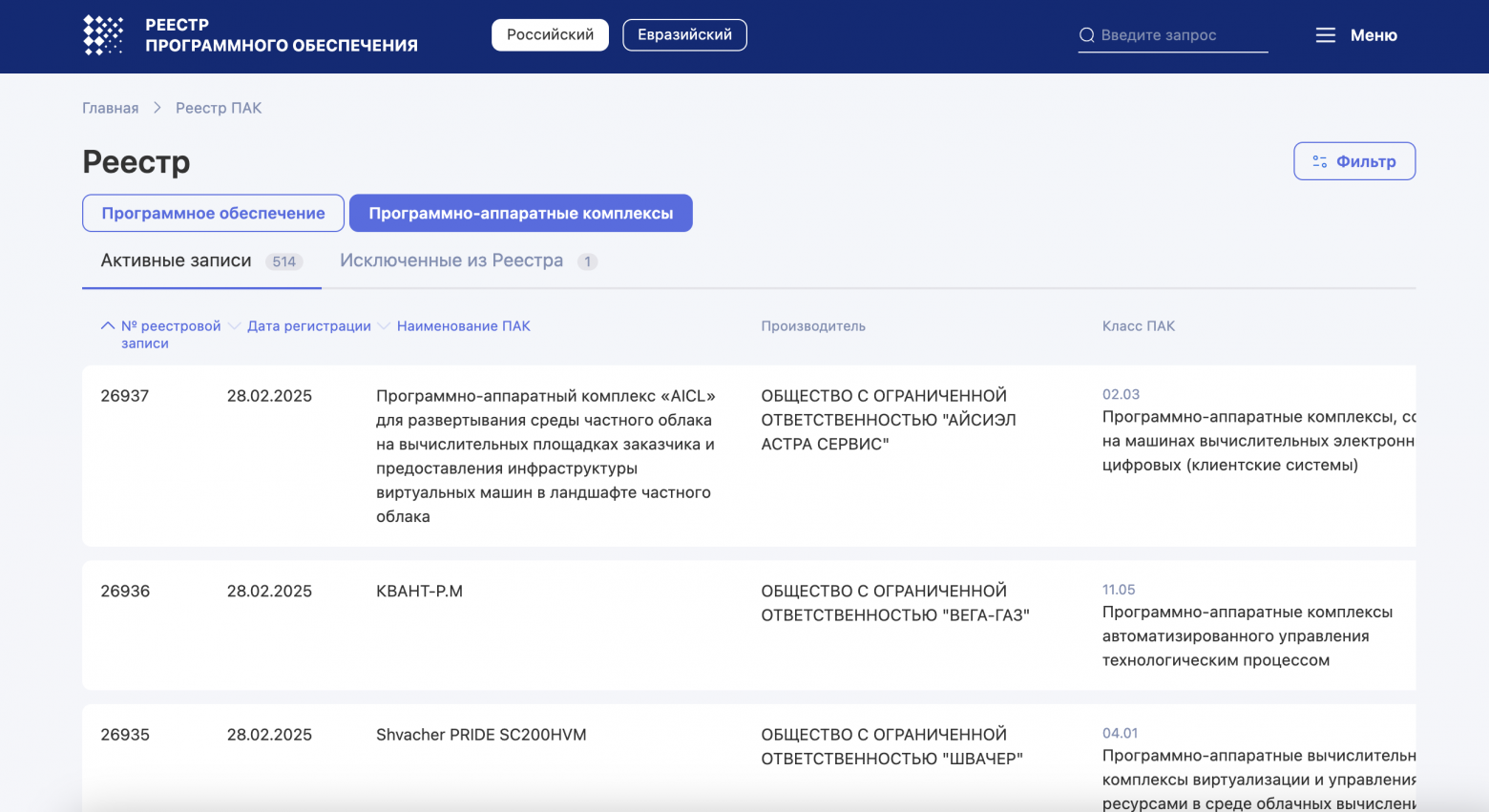The height and width of the screenshot is (812, 1489).
Task: Click the Реестр ПАК breadcrumb
Action: point(219,108)
